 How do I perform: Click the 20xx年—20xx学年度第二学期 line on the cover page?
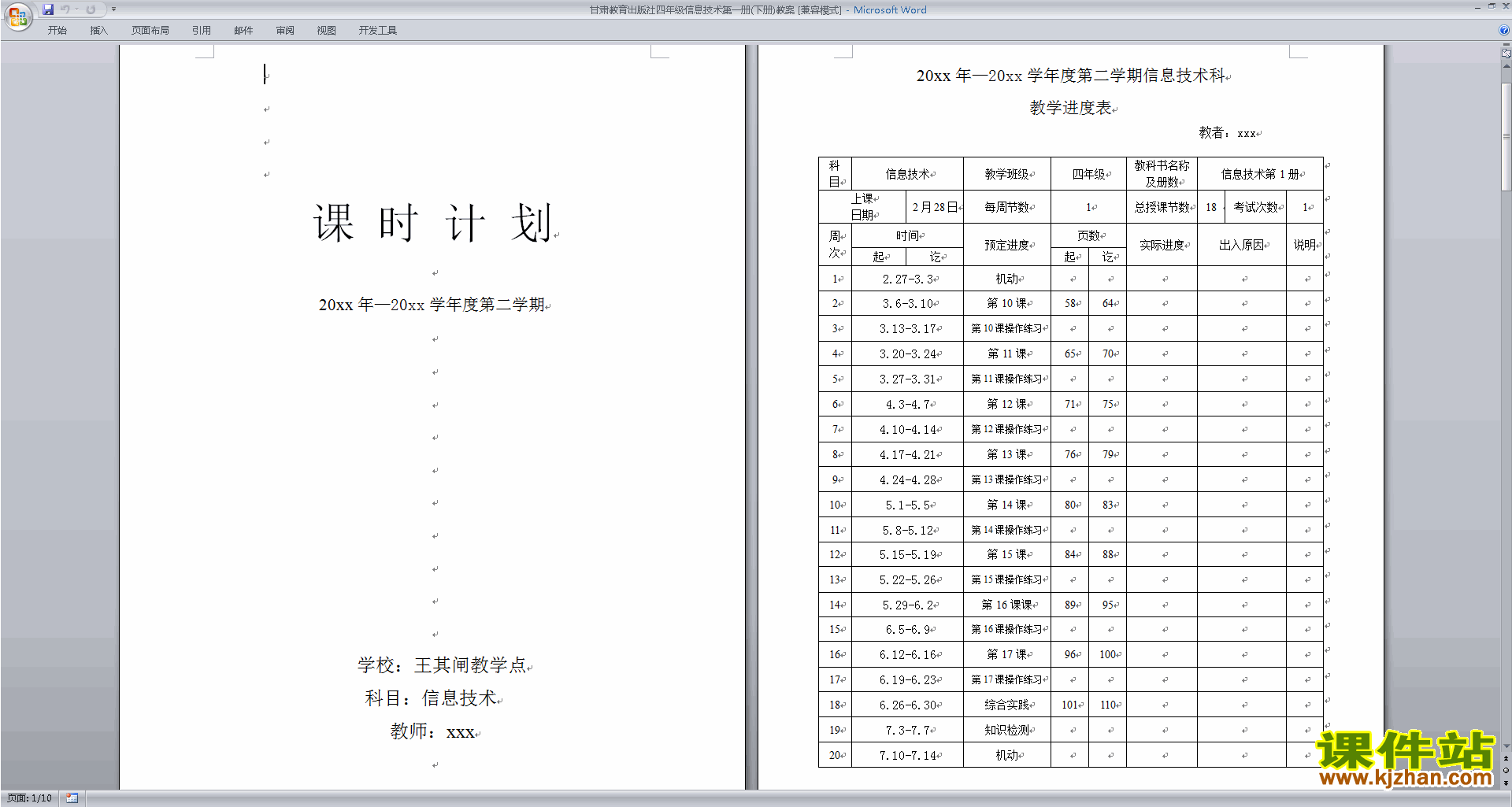pos(432,305)
